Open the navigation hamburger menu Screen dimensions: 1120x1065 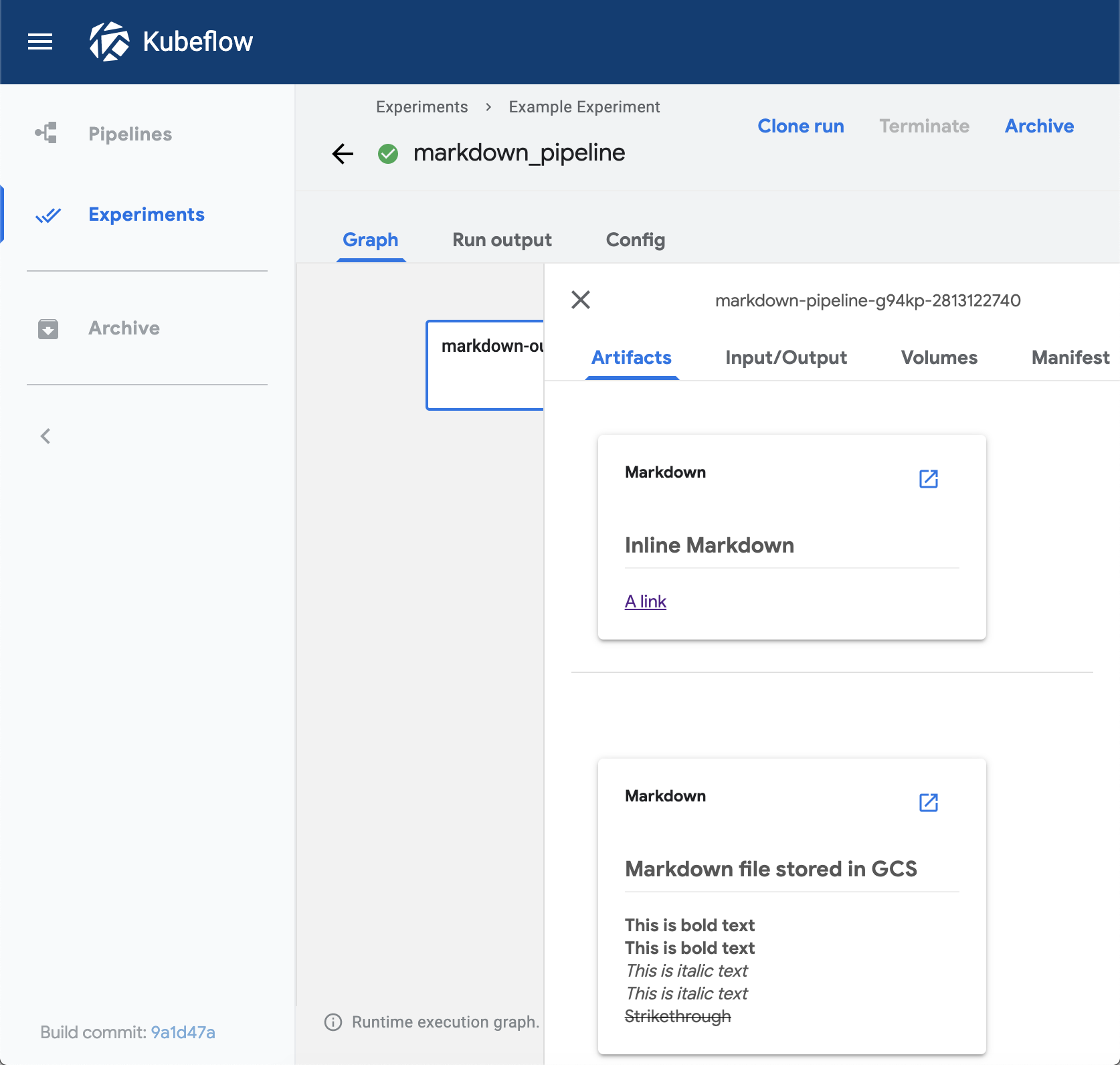(x=39, y=41)
